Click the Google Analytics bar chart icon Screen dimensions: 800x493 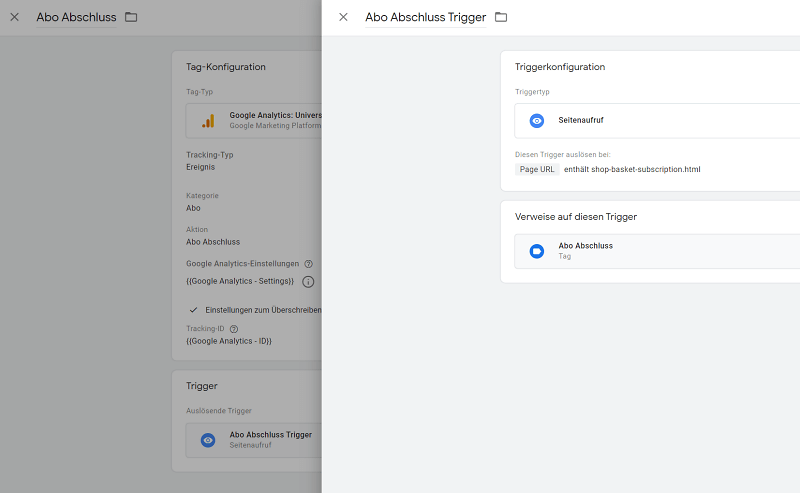(x=208, y=121)
